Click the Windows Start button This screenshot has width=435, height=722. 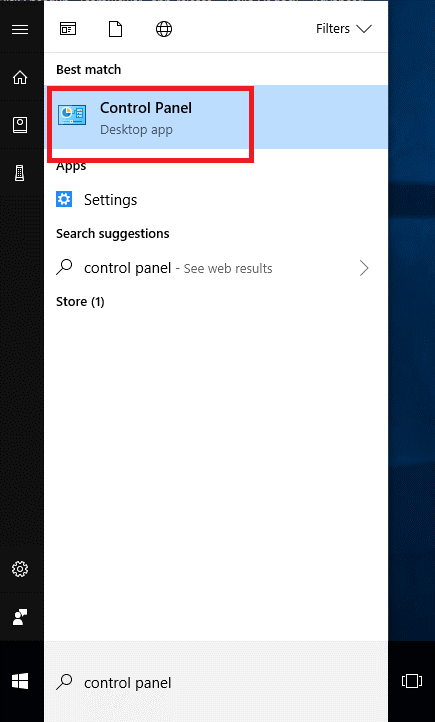pyautogui.click(x=20, y=681)
